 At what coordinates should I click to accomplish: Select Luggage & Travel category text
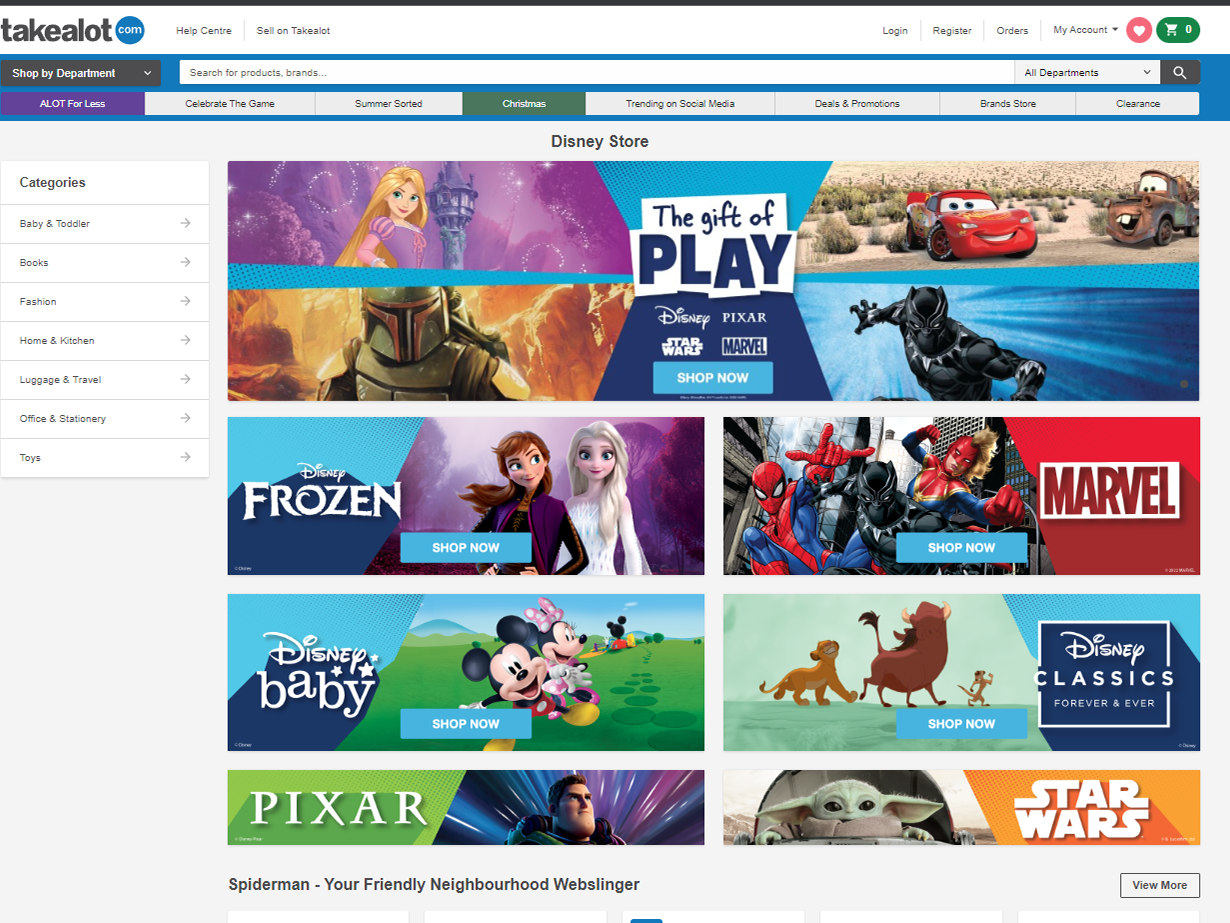[x=60, y=380]
